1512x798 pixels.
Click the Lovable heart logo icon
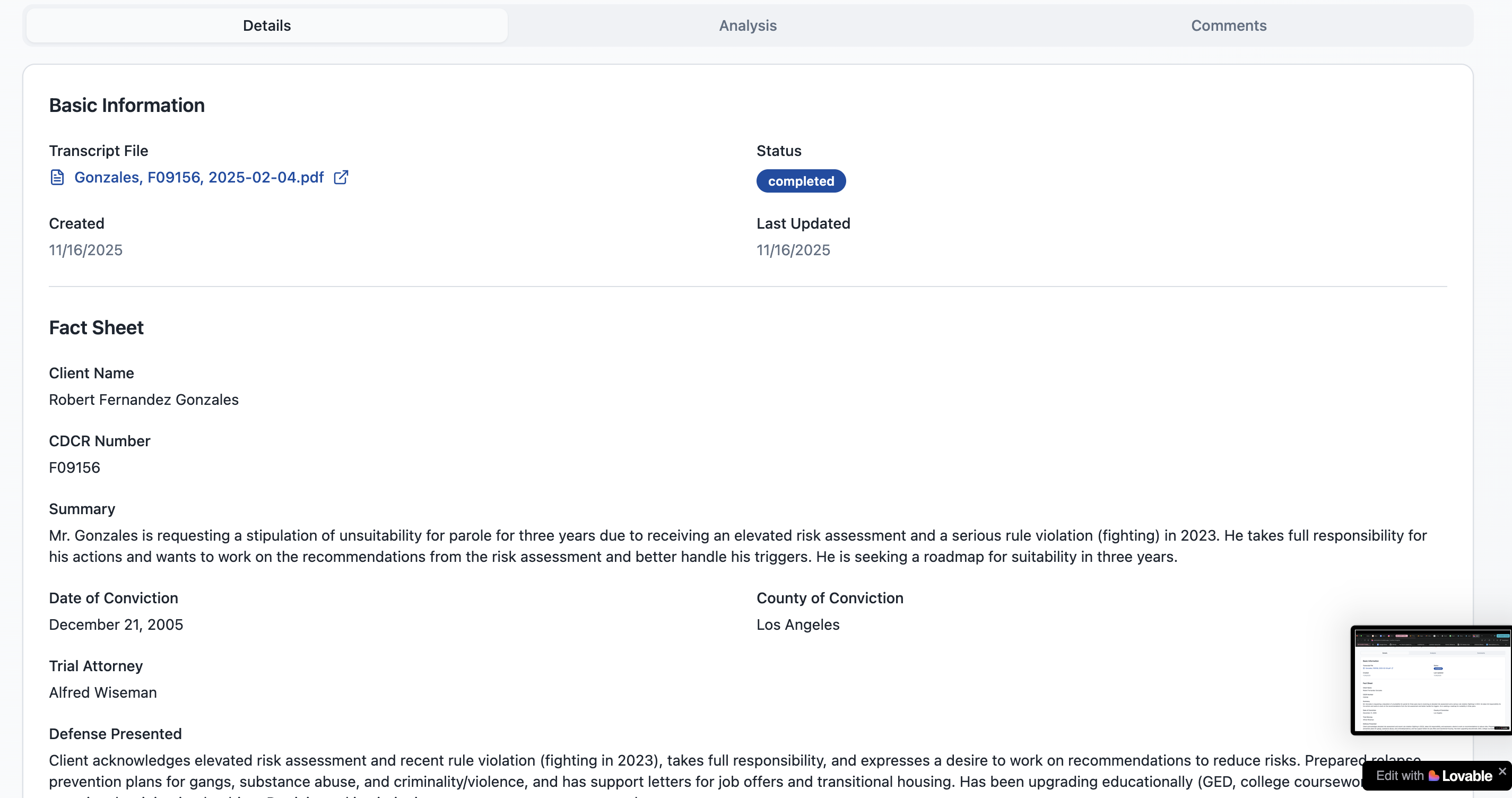coord(1433,776)
